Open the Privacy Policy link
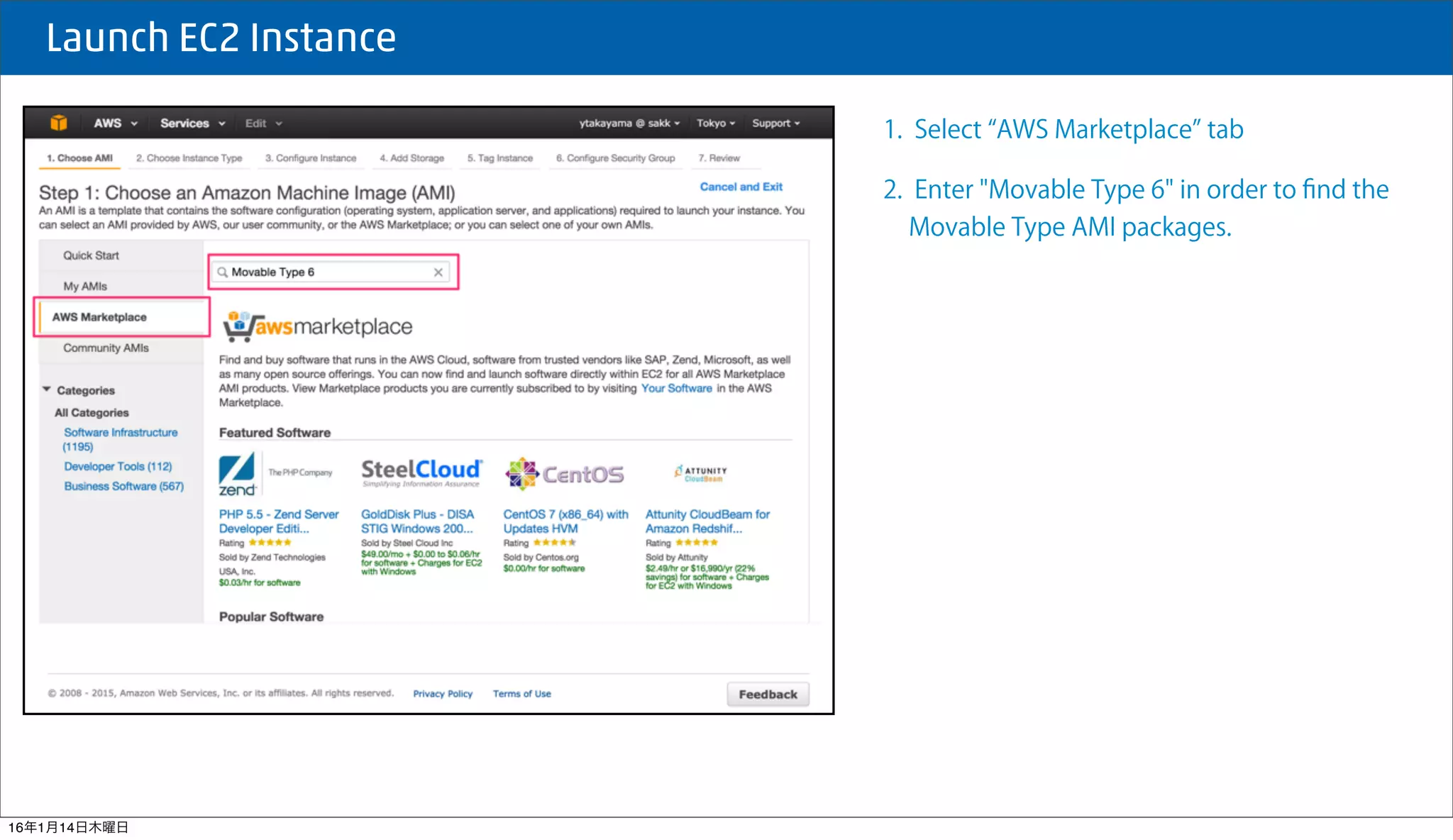This screenshot has width=1453, height=840. click(x=443, y=694)
